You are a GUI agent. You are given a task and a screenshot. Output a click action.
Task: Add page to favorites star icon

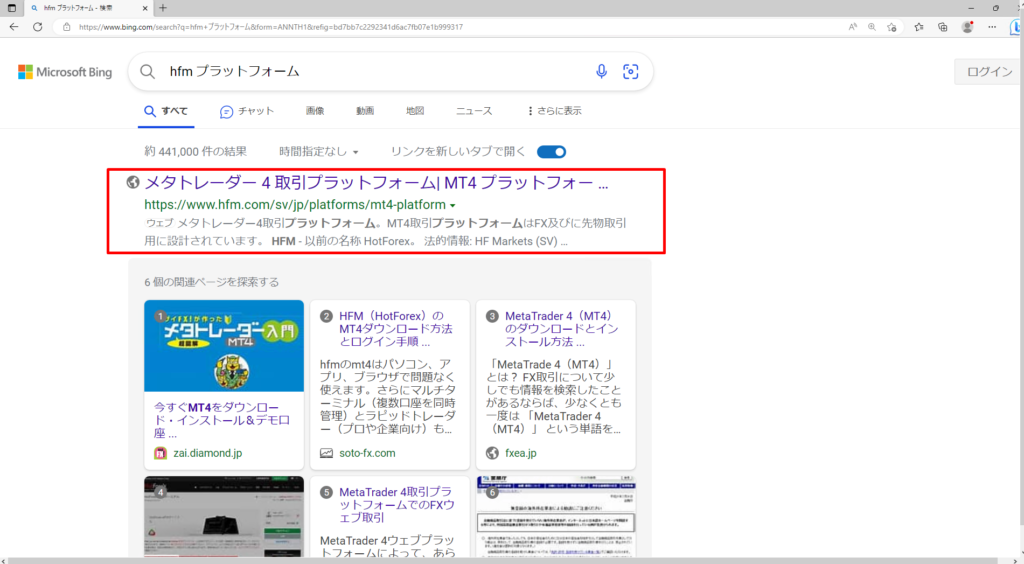tap(891, 27)
